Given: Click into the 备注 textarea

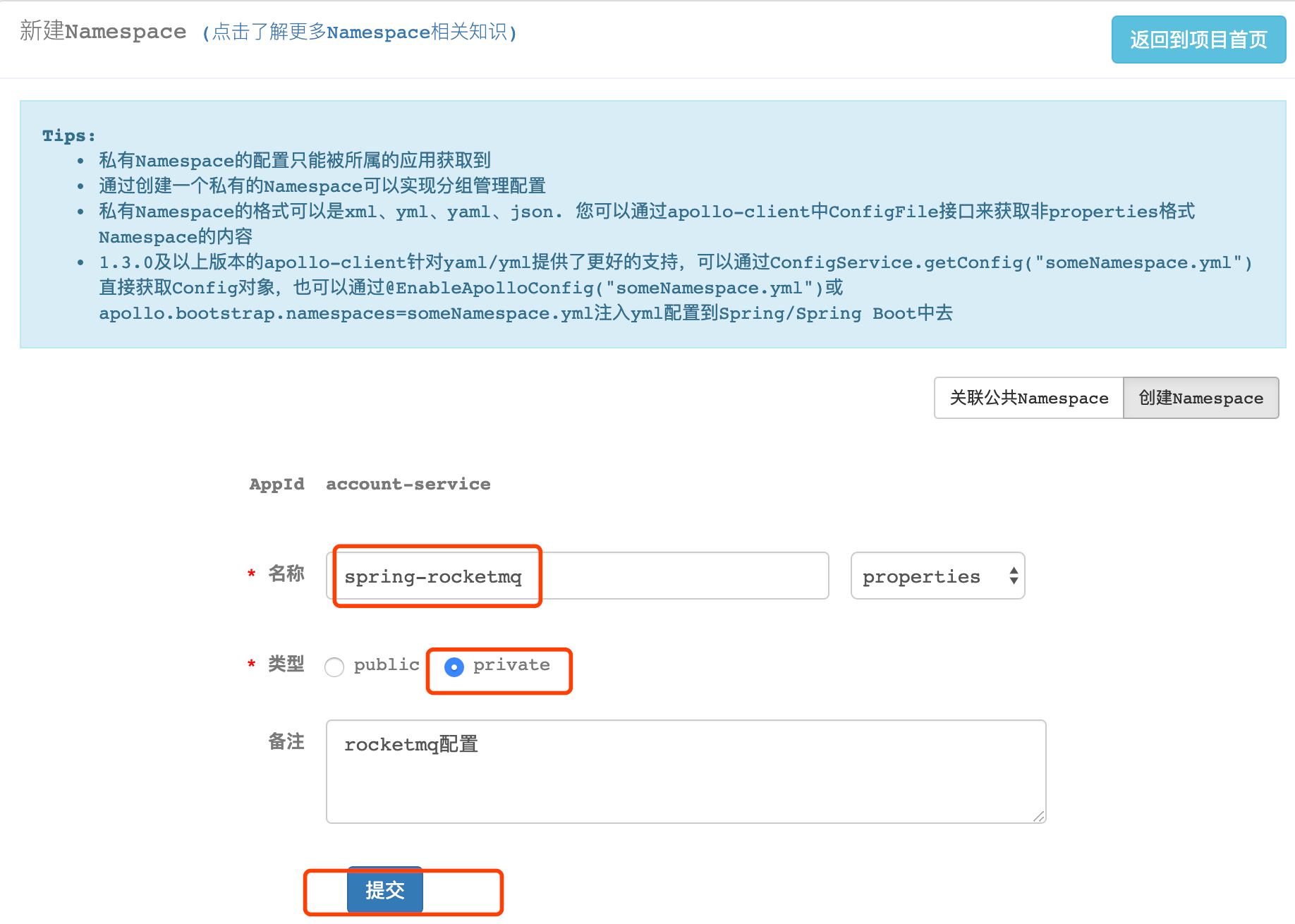Looking at the screenshot, I should point(686,772).
